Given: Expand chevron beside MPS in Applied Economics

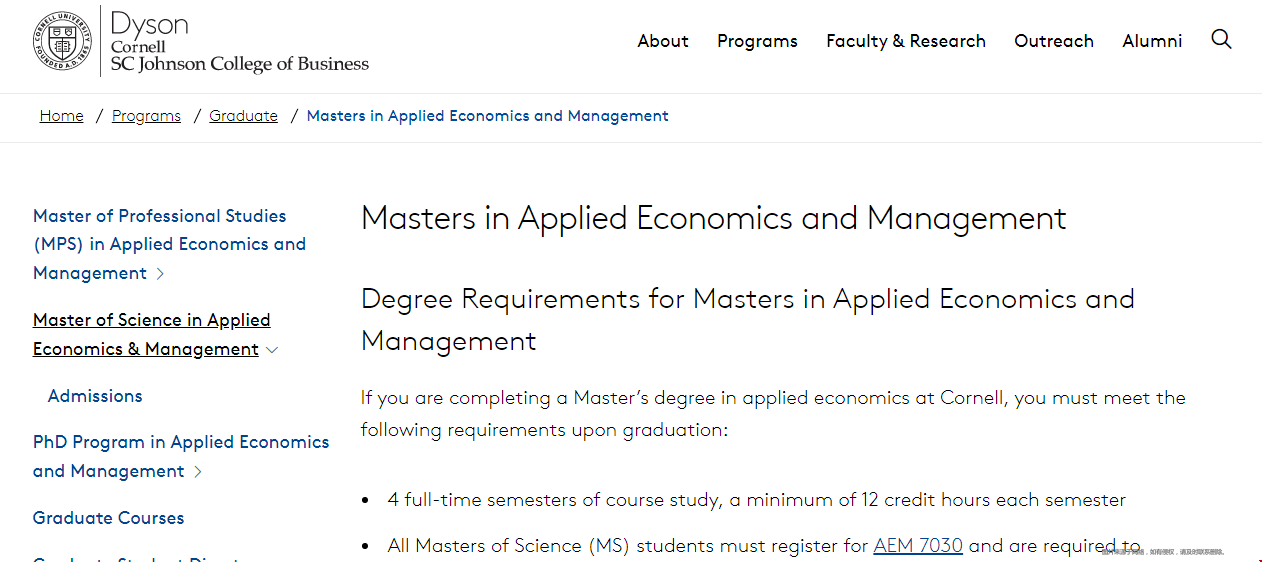Looking at the screenshot, I should click(161, 273).
